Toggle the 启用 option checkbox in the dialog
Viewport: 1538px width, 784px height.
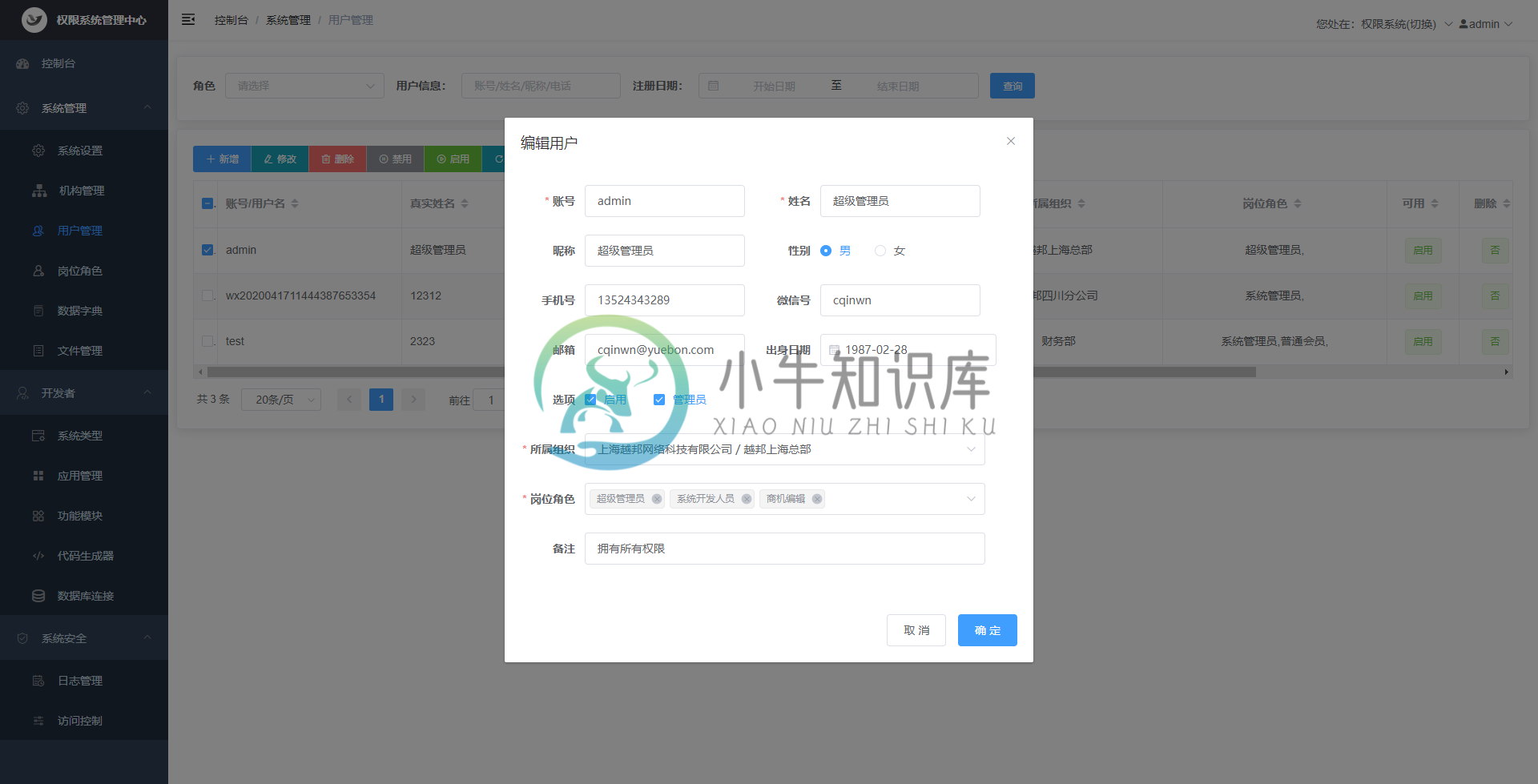[x=590, y=400]
